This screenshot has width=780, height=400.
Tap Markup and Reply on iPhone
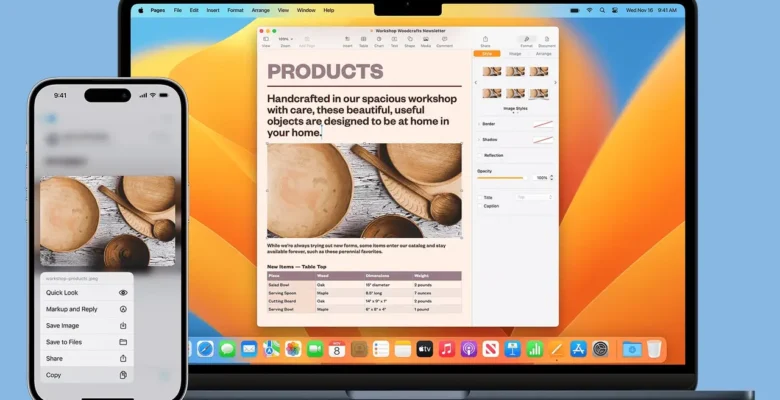pyautogui.click(x=87, y=309)
